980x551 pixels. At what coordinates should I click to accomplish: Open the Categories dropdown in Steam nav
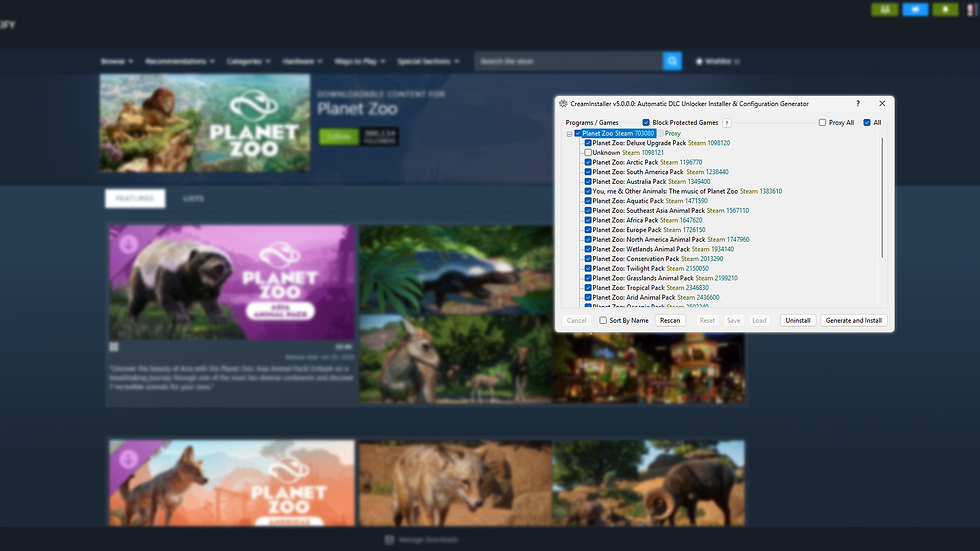pyautogui.click(x=248, y=61)
